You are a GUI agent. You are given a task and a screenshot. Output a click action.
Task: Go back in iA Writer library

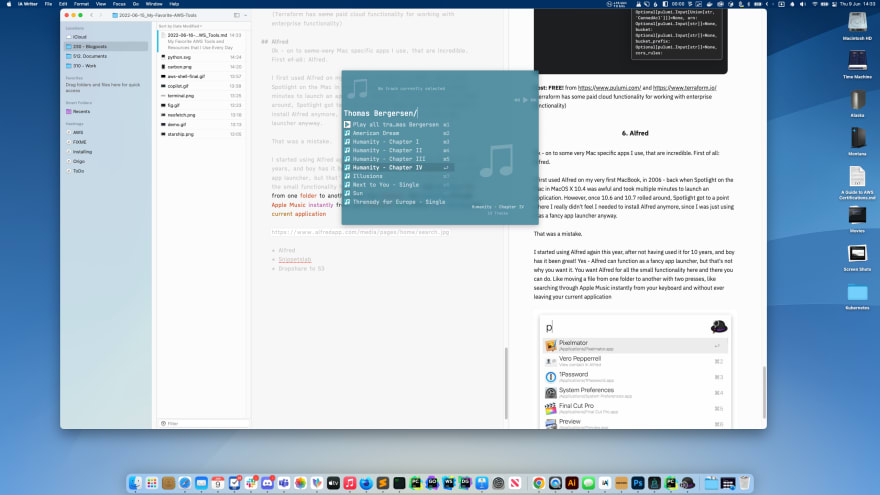[91, 15]
